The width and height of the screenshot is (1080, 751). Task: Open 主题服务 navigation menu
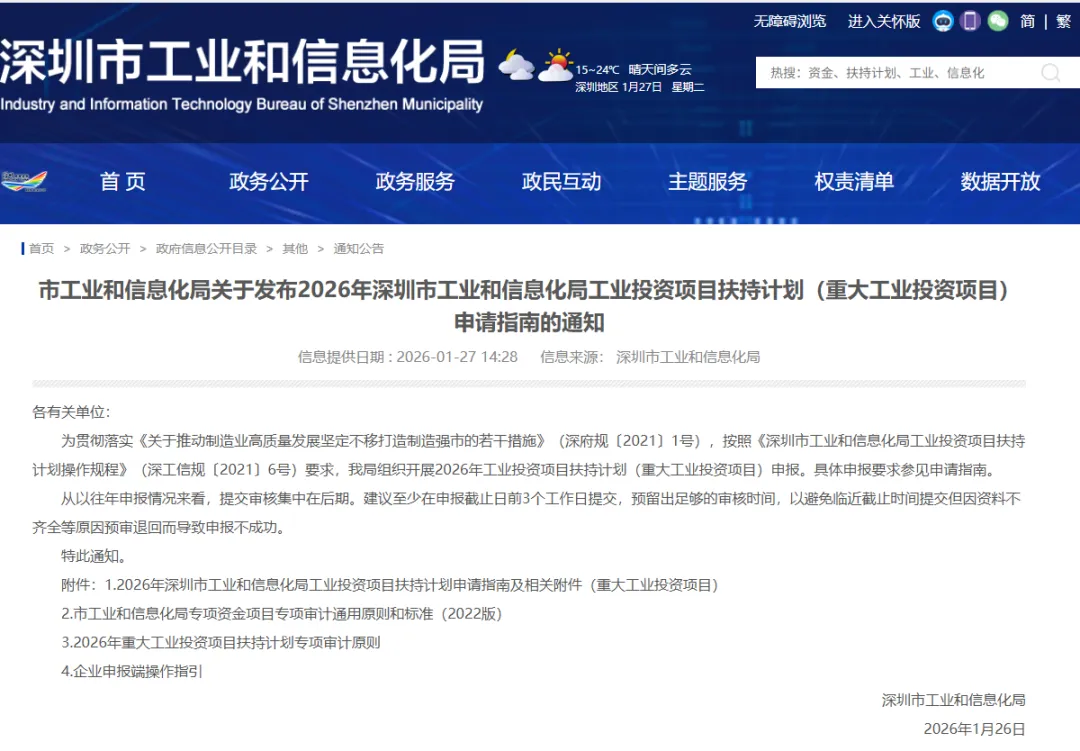point(708,181)
